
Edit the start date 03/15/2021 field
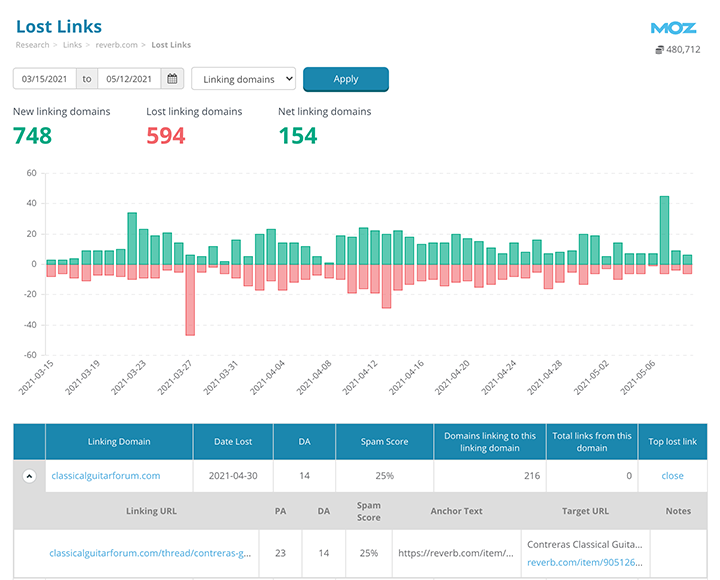44,79
